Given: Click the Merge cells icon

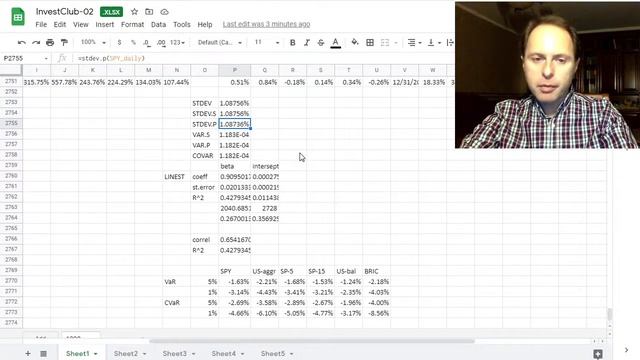Looking at the screenshot, I should pyautogui.click(x=385, y=42).
